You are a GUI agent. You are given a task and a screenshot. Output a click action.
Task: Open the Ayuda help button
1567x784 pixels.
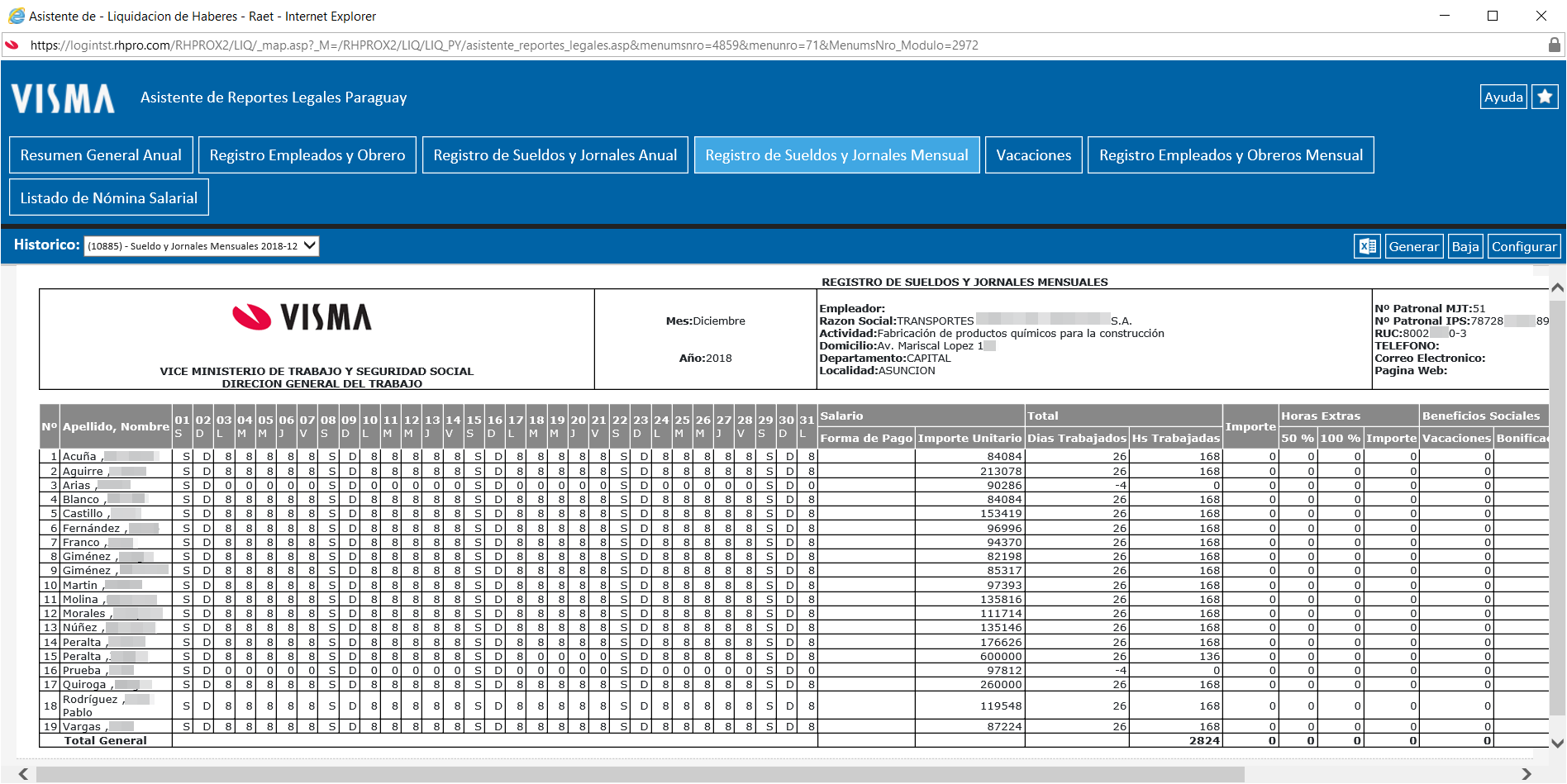pos(1503,97)
